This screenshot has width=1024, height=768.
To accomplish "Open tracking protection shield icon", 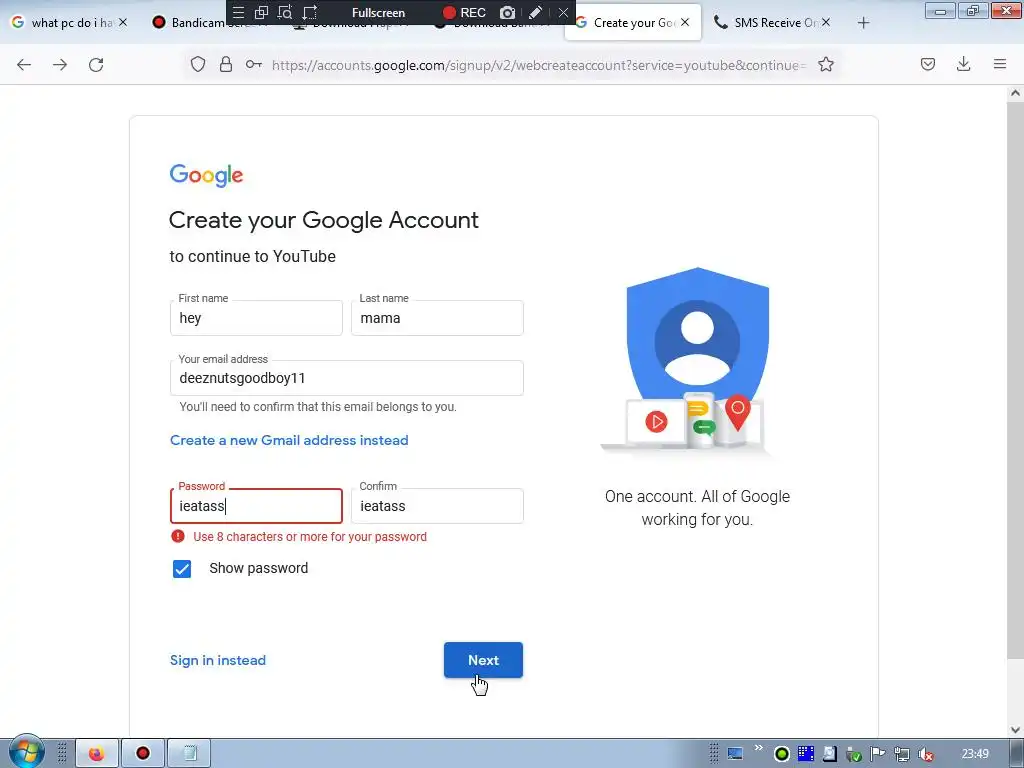I will [x=198, y=64].
